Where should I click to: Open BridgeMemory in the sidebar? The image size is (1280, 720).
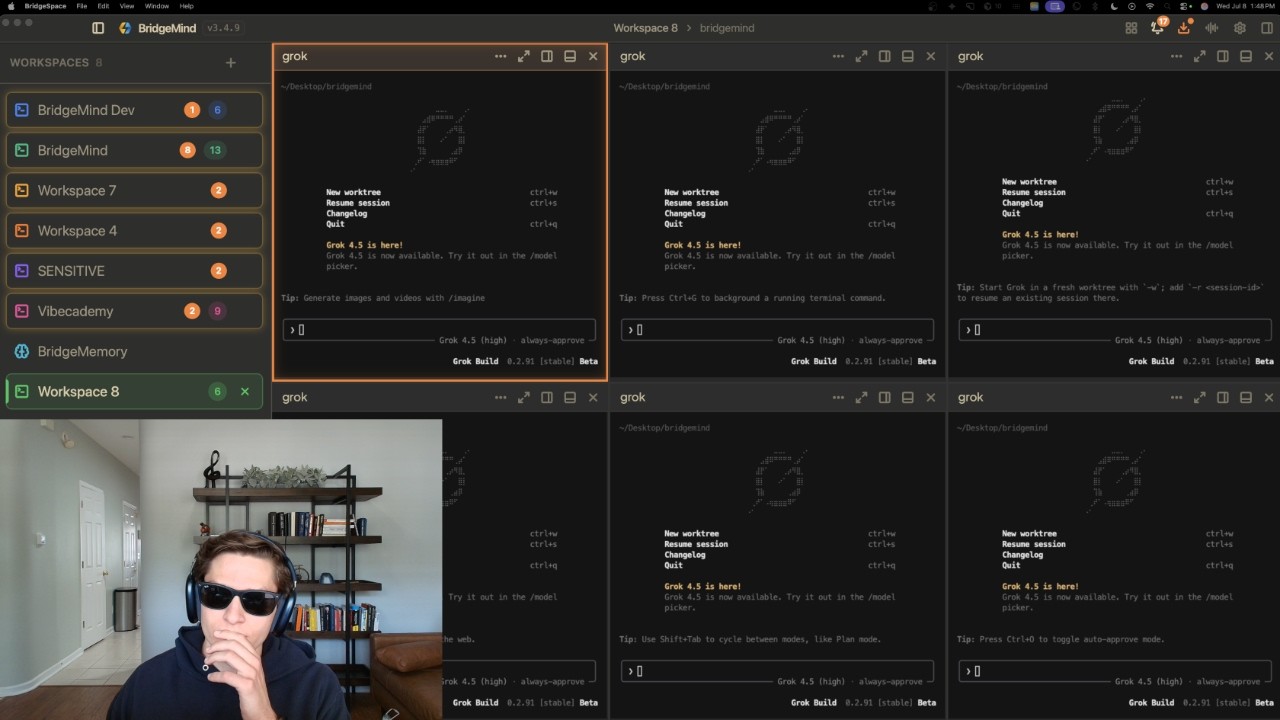coord(134,351)
